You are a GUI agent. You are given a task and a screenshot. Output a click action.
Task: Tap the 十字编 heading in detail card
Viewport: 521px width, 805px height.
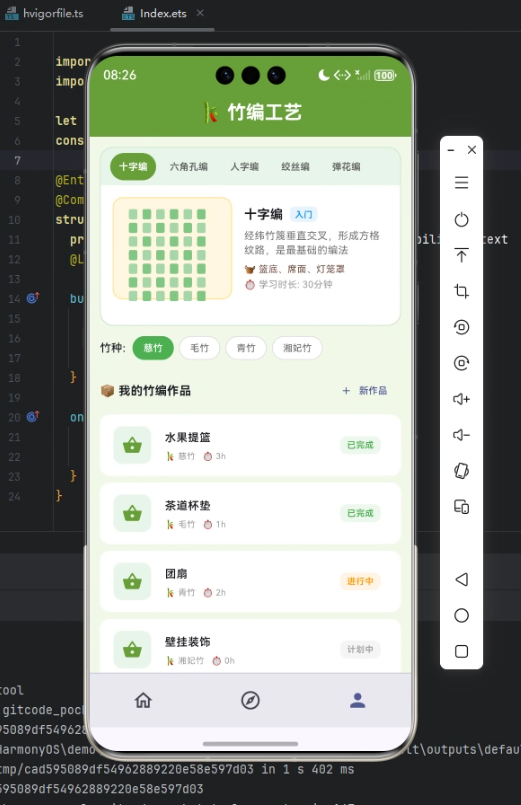point(263,214)
